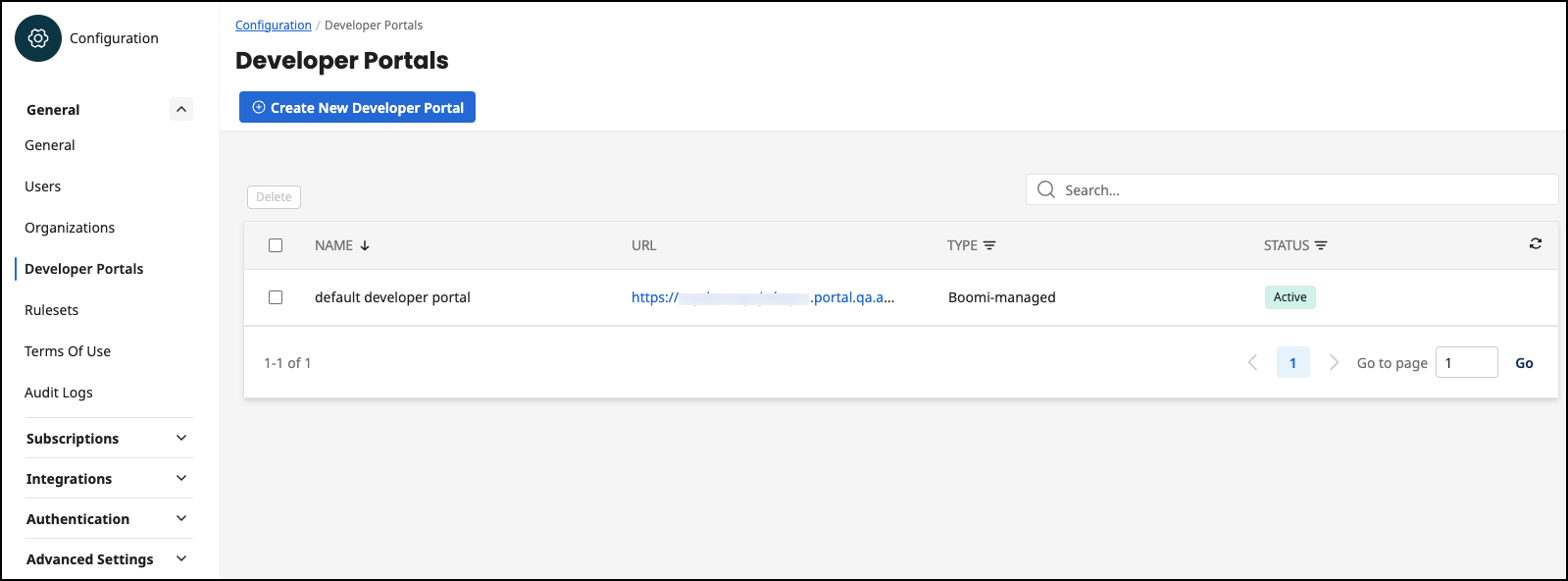Open the STATUS column filter icon

point(1321,245)
